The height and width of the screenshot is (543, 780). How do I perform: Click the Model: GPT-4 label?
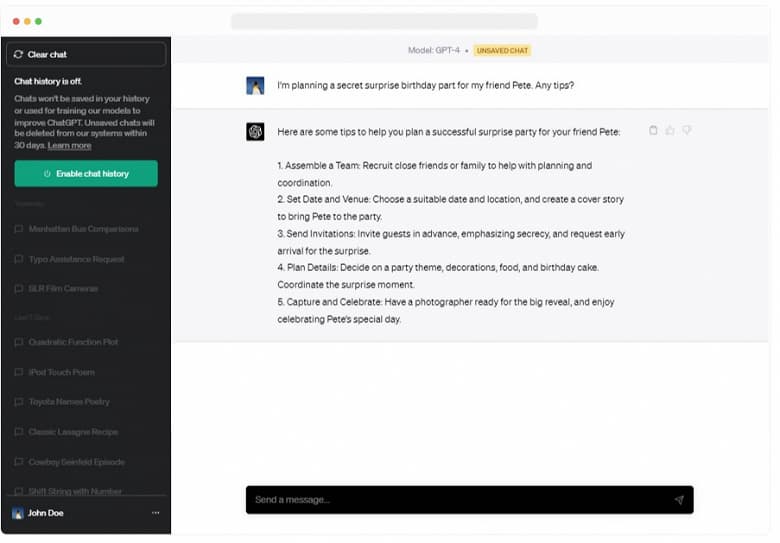[x=434, y=50]
